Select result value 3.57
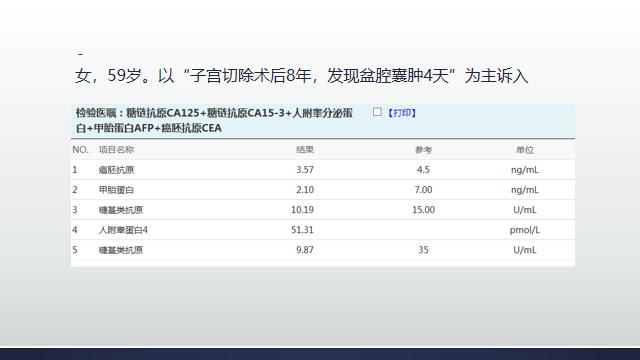The width and height of the screenshot is (640, 360). tap(305, 170)
